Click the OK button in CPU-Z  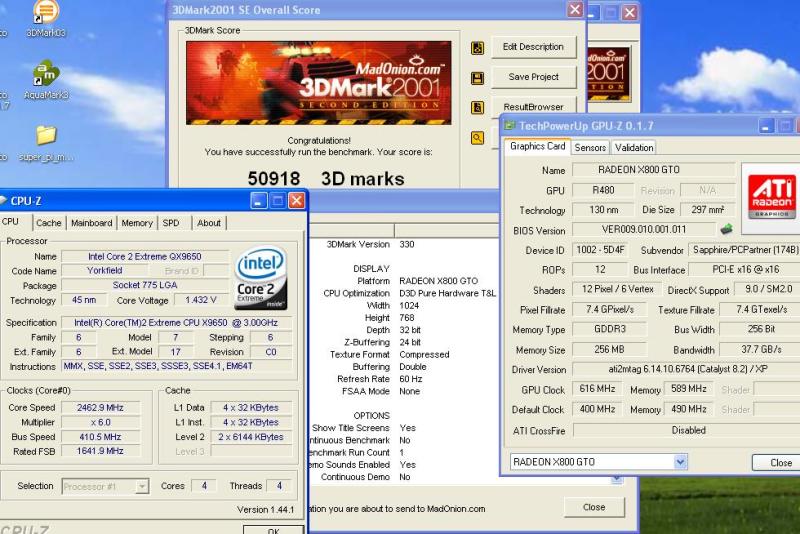click(273, 530)
